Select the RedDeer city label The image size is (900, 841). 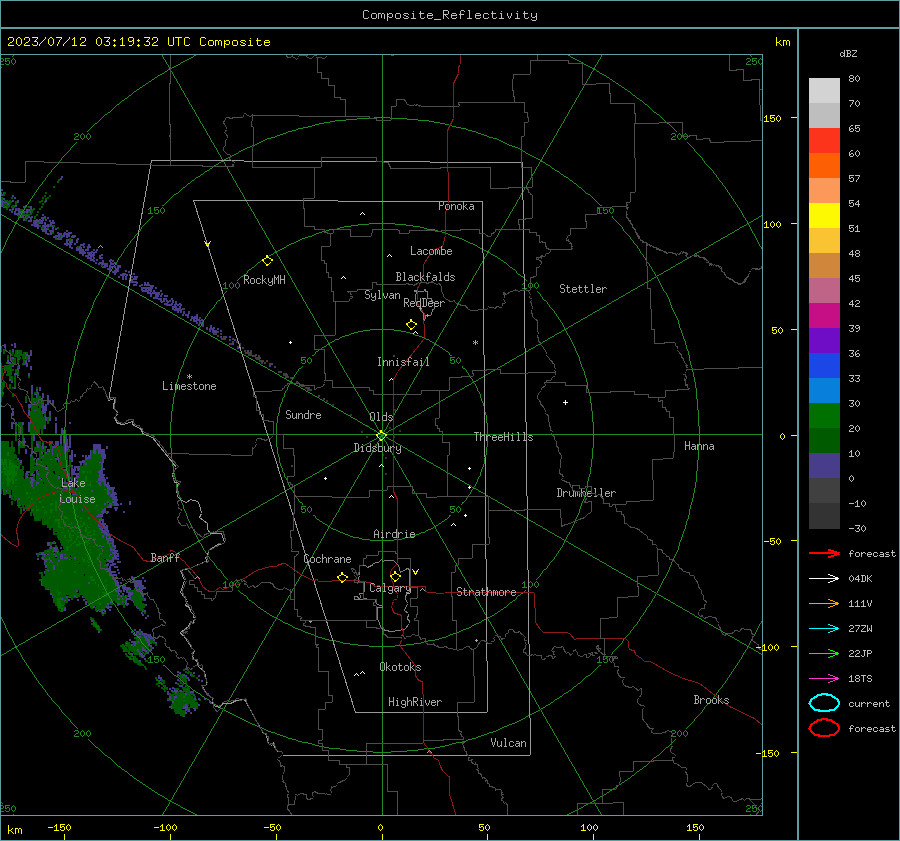tap(424, 303)
